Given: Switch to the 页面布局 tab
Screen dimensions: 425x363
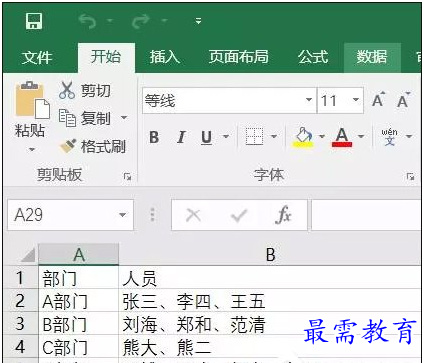Looking at the screenshot, I should 239,57.
